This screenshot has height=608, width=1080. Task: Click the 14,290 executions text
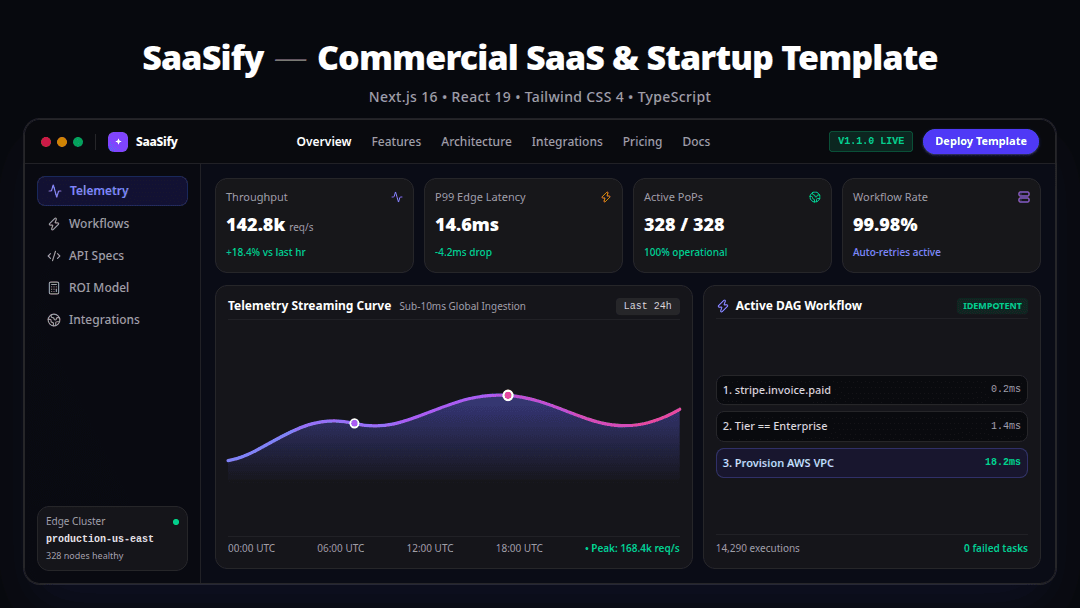(x=758, y=548)
